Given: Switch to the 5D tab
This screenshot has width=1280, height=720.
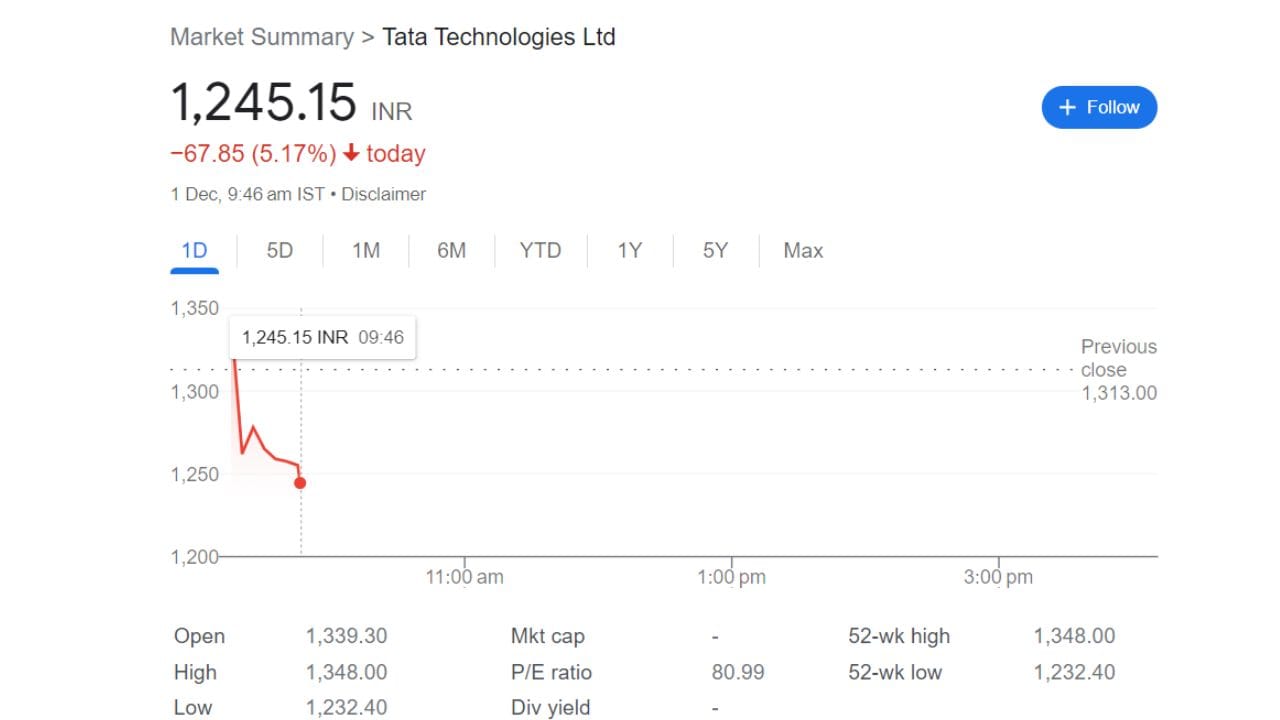Looking at the screenshot, I should click(x=280, y=251).
